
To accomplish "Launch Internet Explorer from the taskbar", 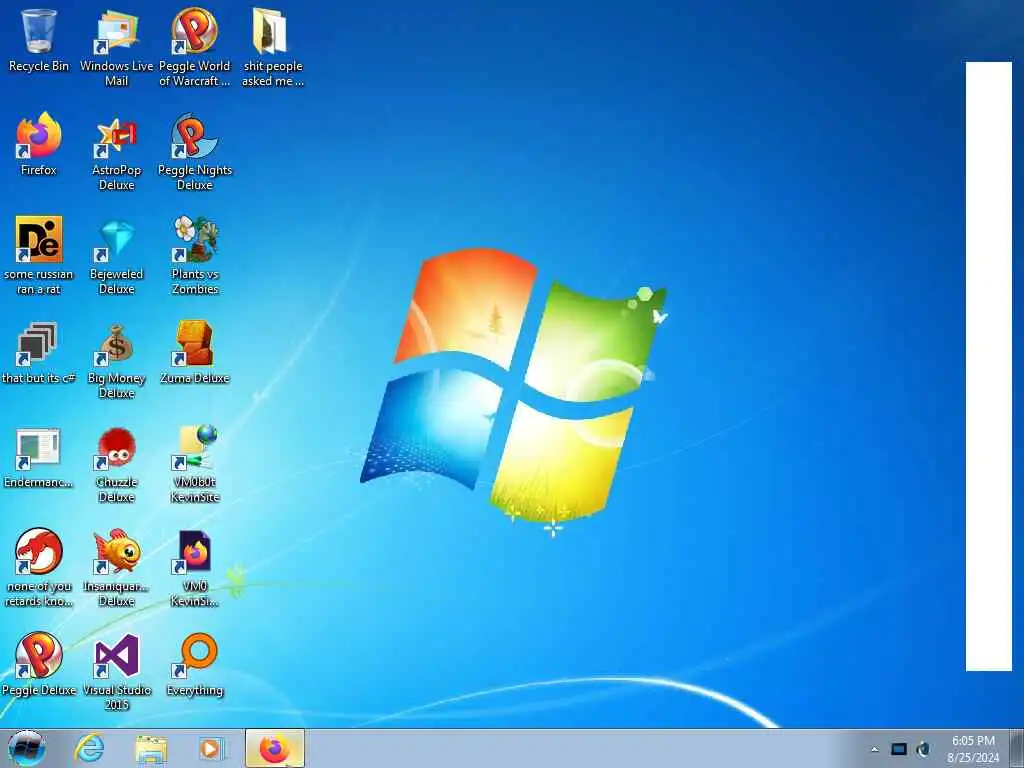I will click(x=89, y=748).
